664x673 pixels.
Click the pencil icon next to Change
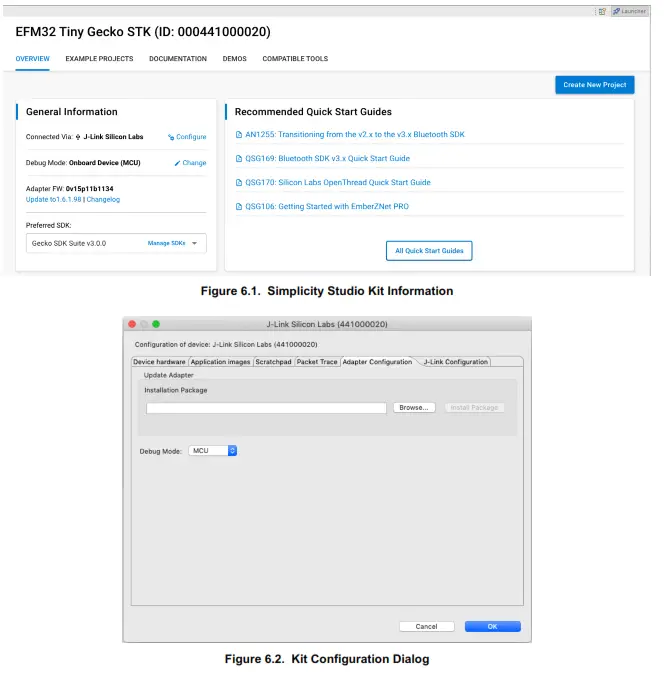pos(177,163)
